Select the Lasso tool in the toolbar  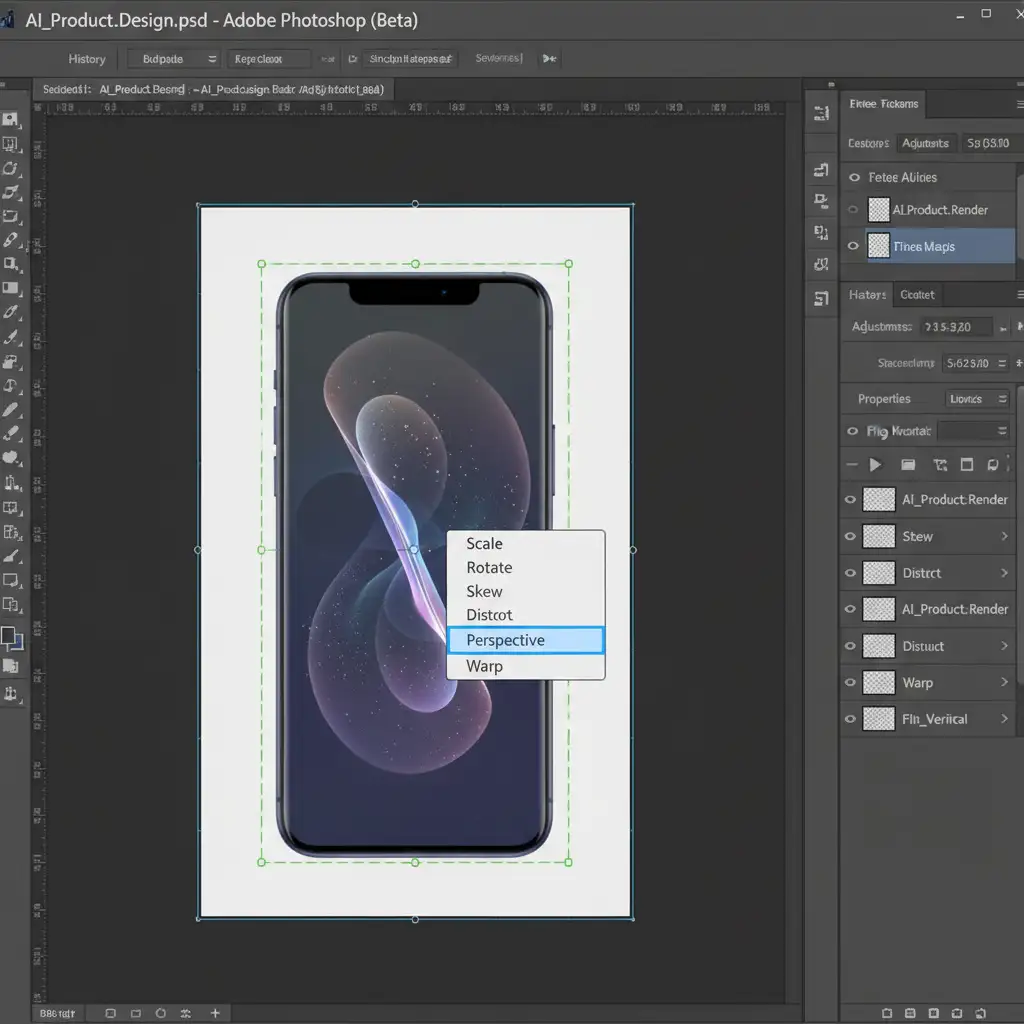(11, 168)
